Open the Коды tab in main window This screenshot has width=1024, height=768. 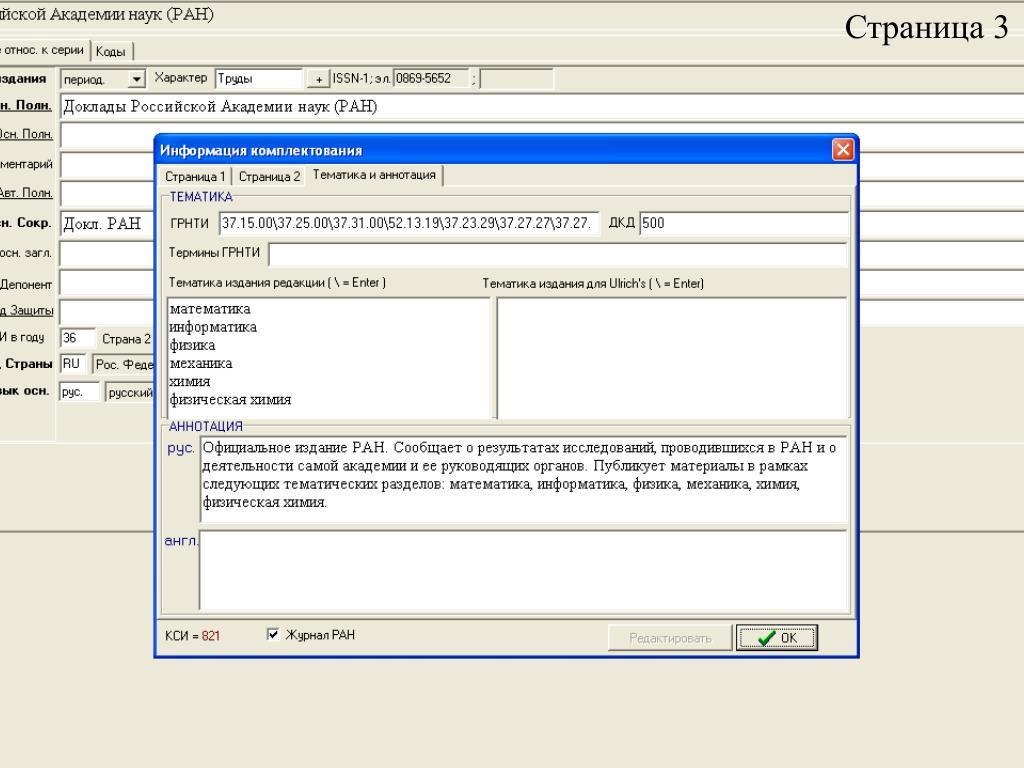coord(110,51)
